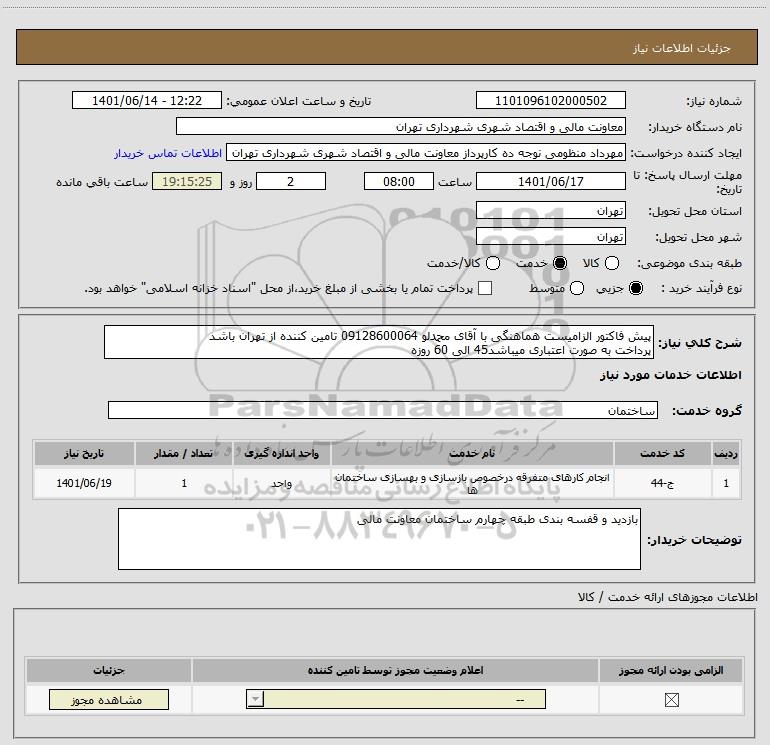Click the اعلام وضعیت مجوز header
770x745 pixels.
(x=395, y=670)
